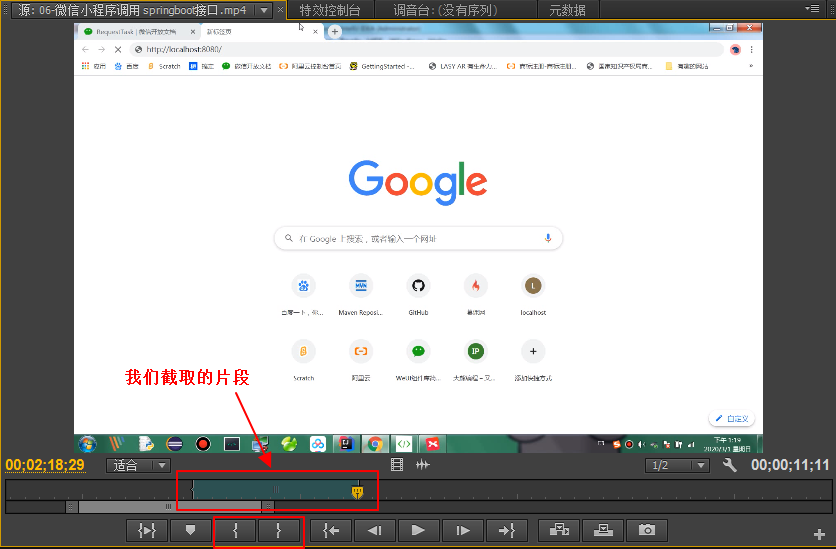Open the source clip dropdown arrow
836x549 pixels.
[264, 10]
